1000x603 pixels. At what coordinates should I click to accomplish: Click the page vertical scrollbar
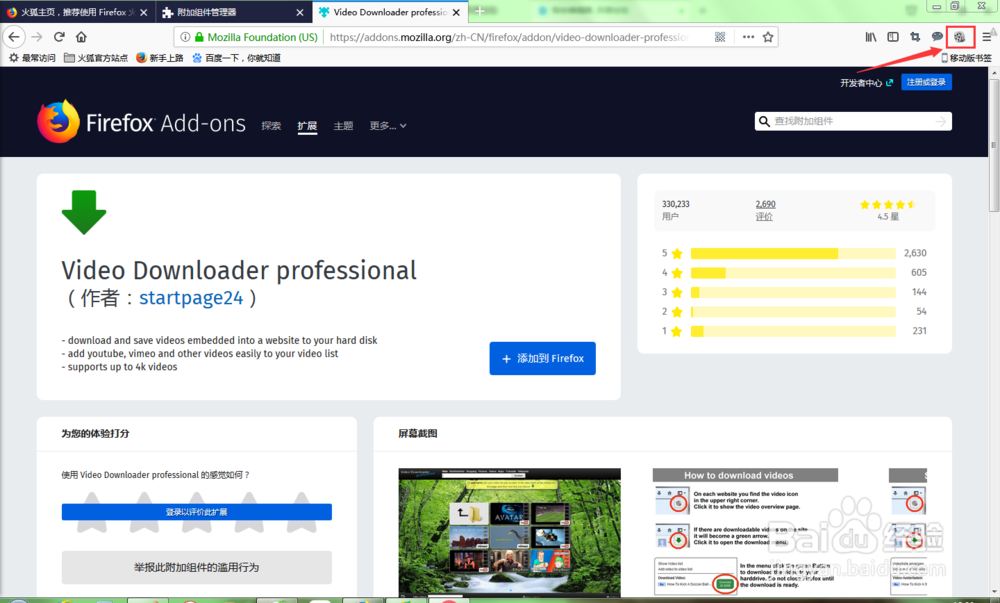tap(994, 143)
